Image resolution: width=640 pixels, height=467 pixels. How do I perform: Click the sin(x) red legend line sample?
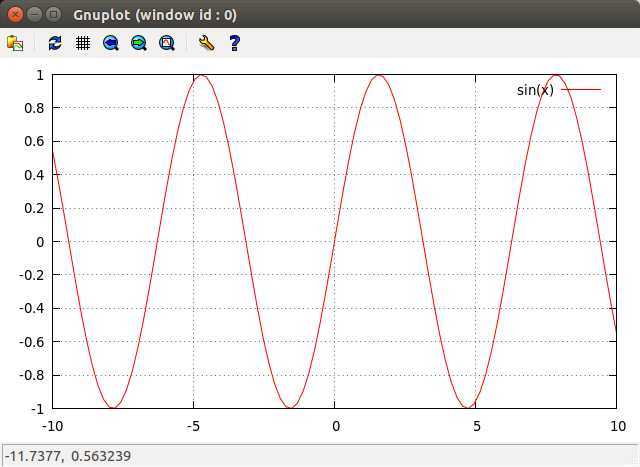(581, 90)
